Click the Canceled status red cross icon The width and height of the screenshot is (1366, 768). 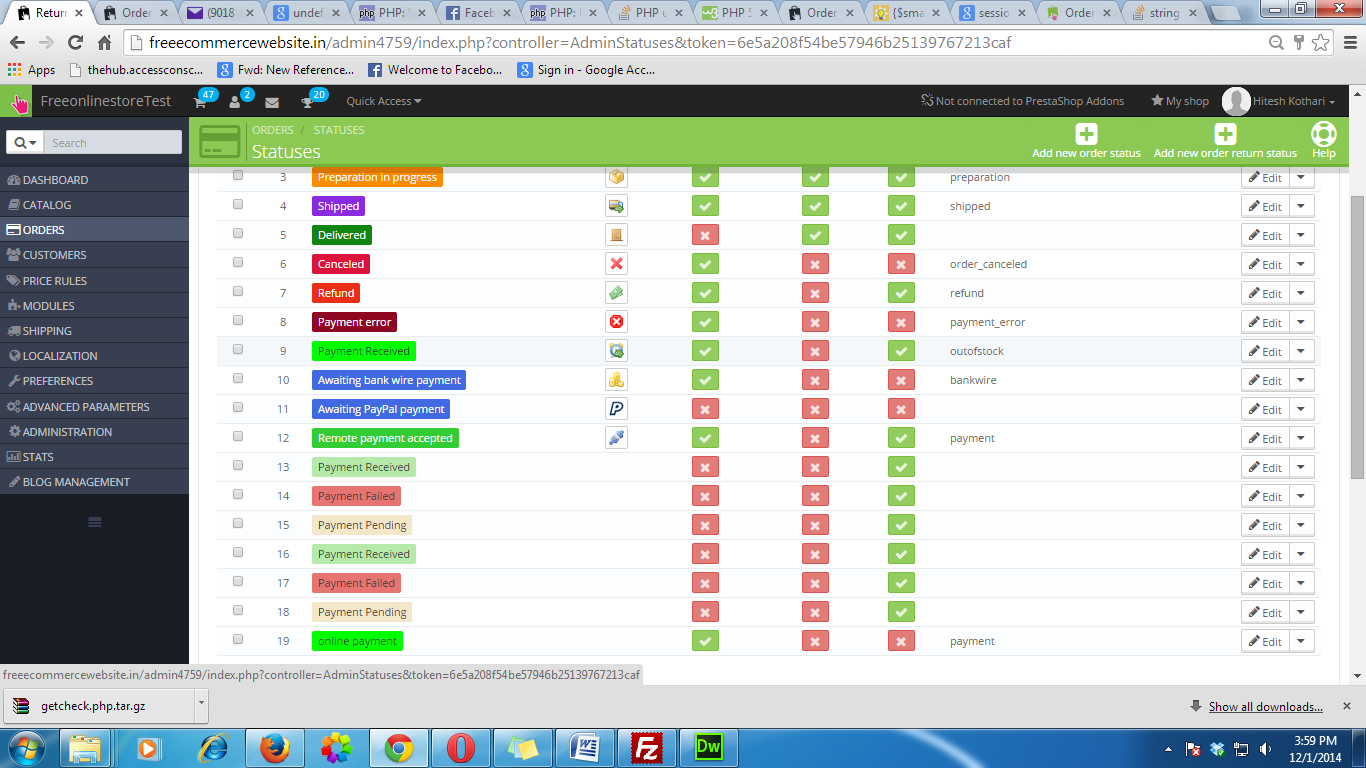616,264
